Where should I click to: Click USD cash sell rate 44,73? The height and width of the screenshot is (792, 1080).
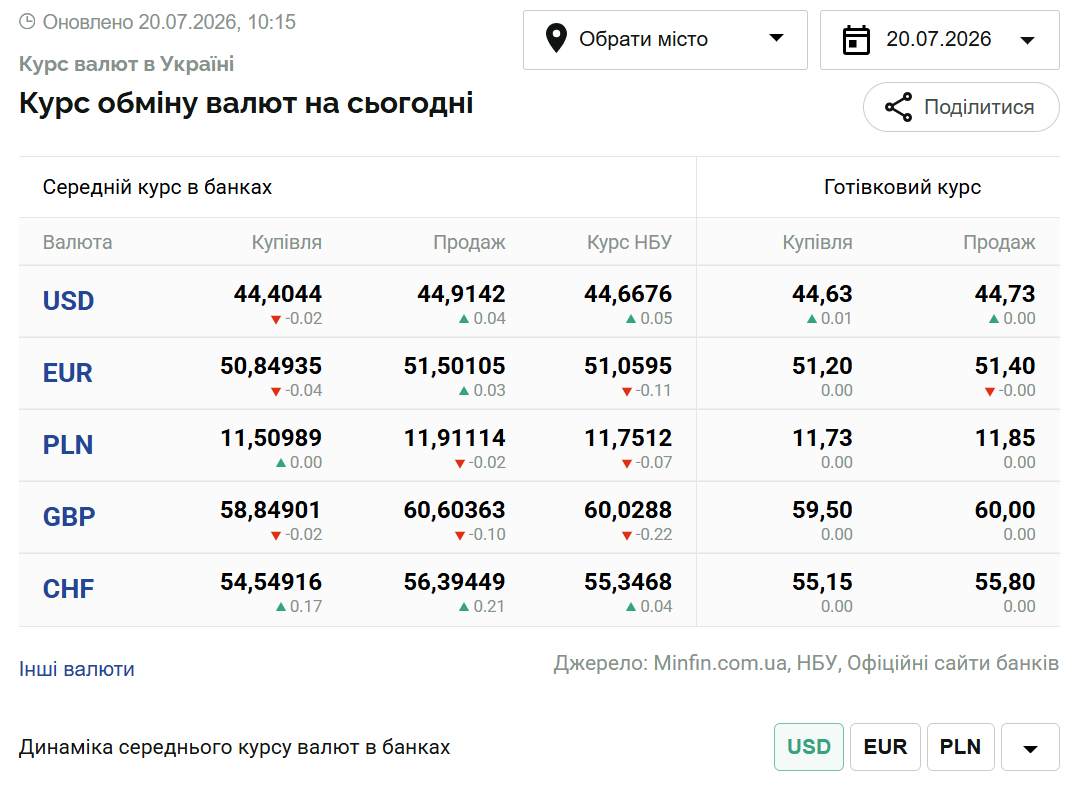pos(1005,294)
